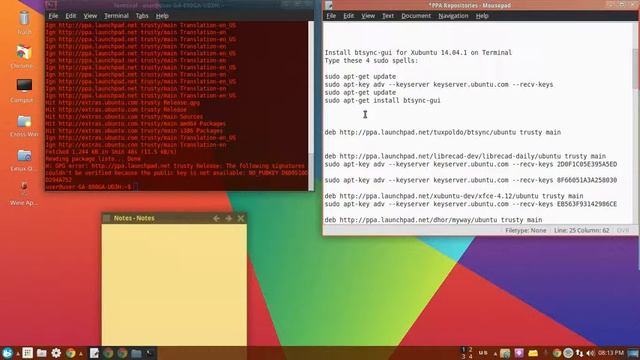
Task: Switch to the folder window taskbar button
Action: (x=136, y=353)
